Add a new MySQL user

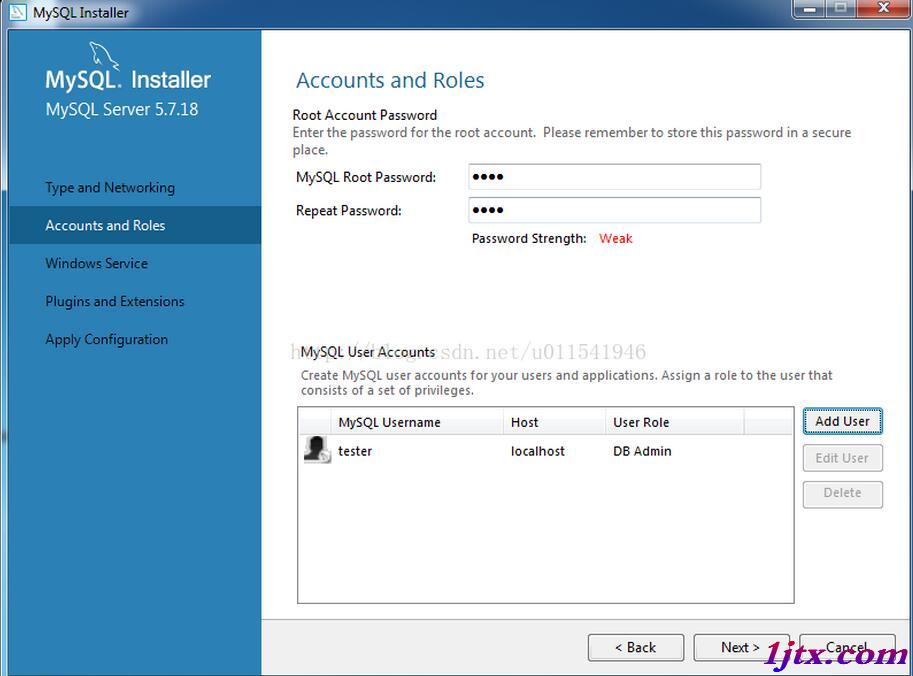(843, 421)
